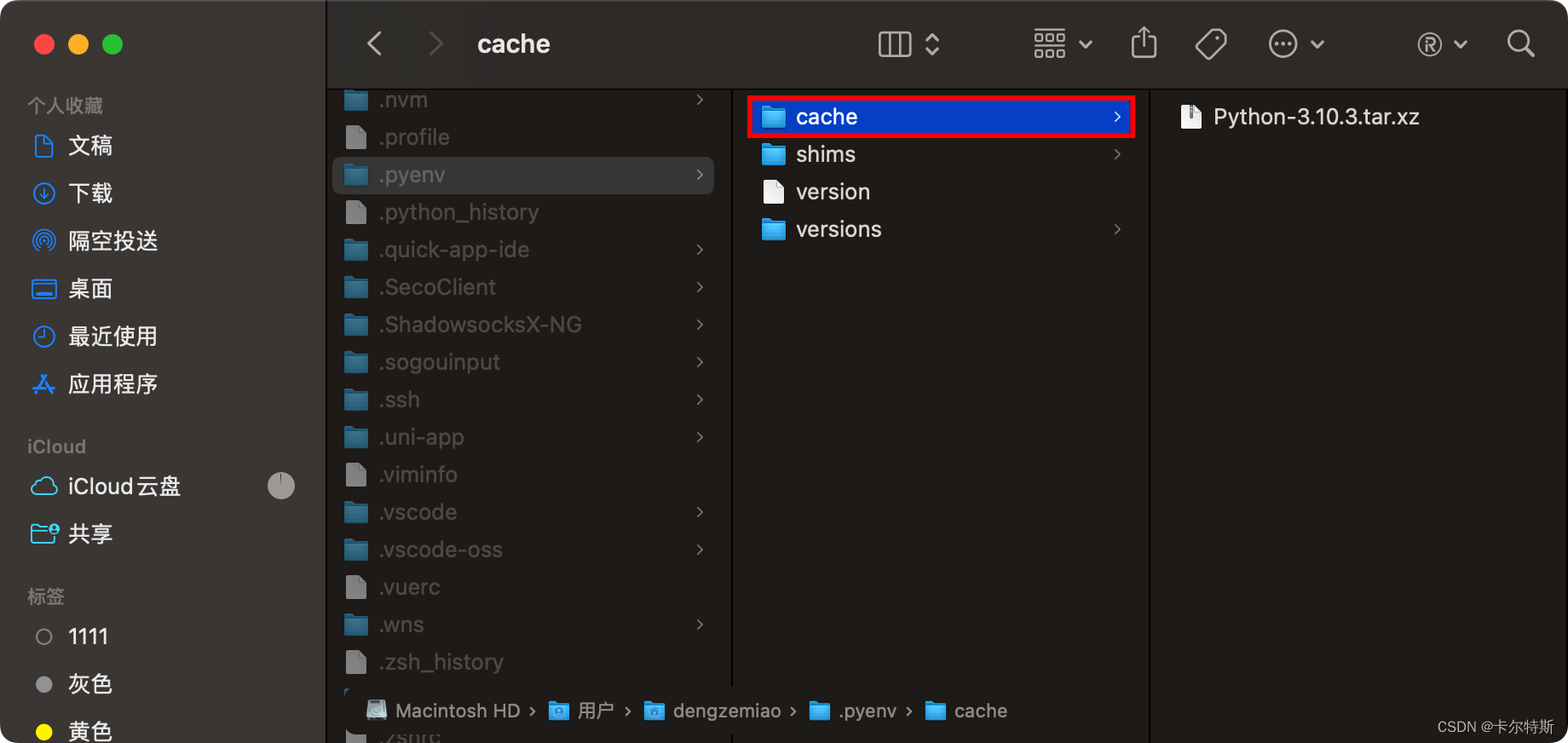Switch view using the column view icon
The image size is (1568, 743).
[895, 43]
